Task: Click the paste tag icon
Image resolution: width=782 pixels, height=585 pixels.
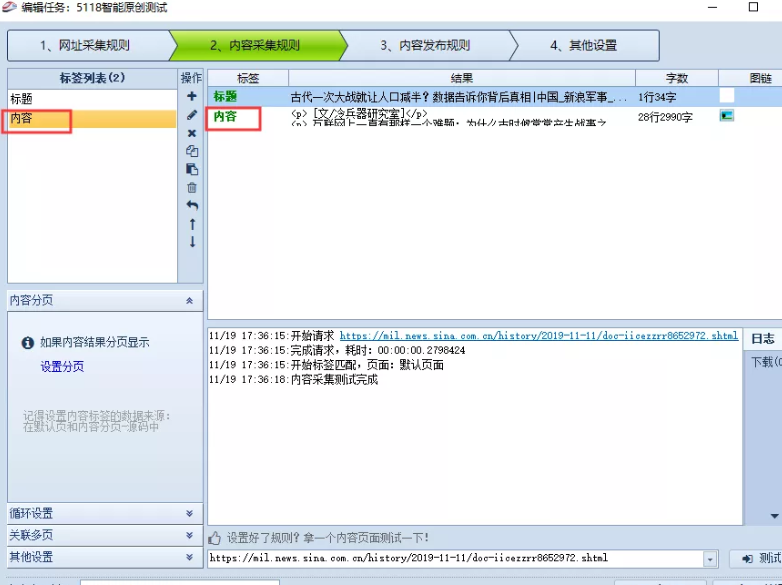Action: click(x=192, y=169)
